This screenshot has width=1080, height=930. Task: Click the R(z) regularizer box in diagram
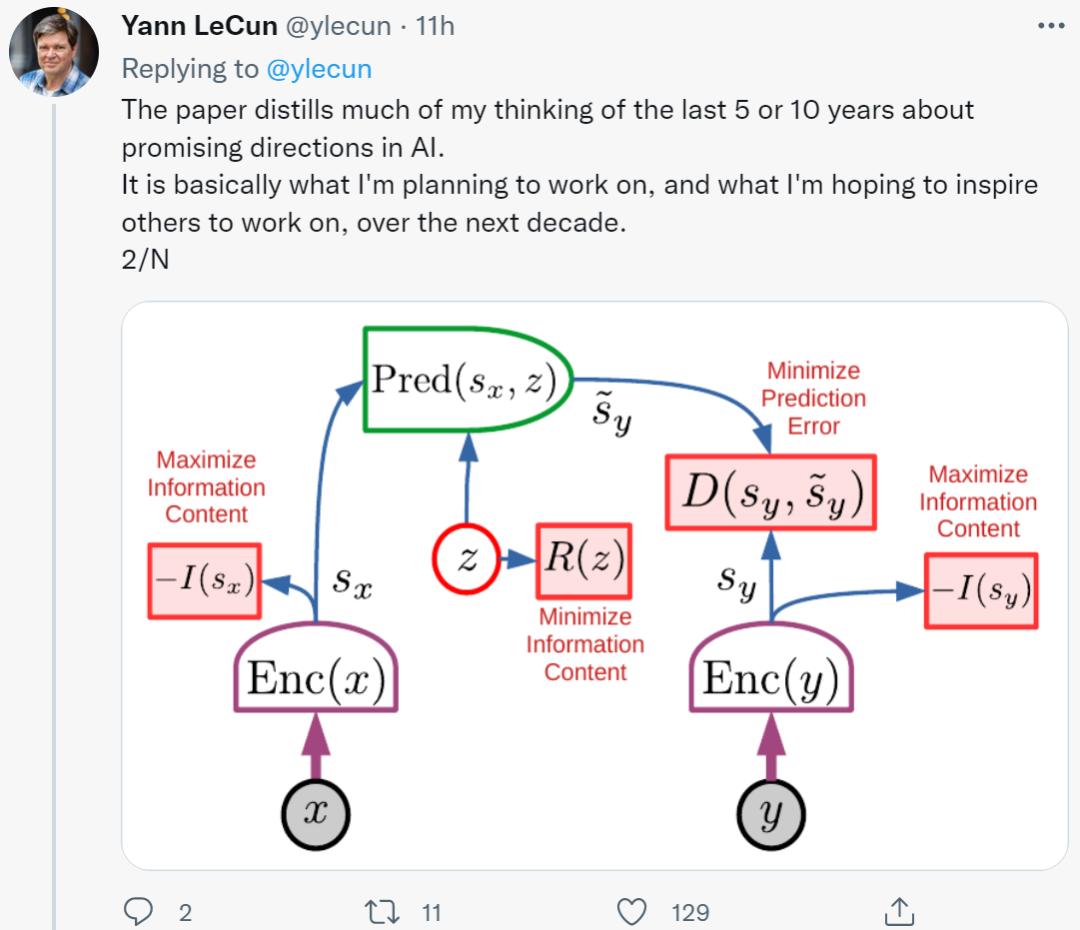(585, 560)
